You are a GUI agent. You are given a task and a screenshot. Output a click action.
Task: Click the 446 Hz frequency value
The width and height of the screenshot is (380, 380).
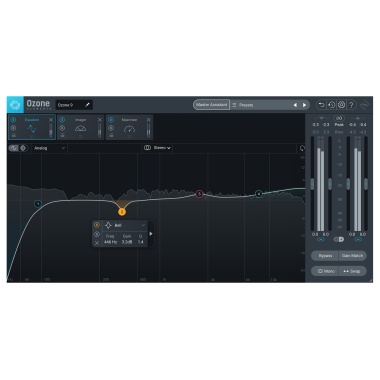coord(110,242)
